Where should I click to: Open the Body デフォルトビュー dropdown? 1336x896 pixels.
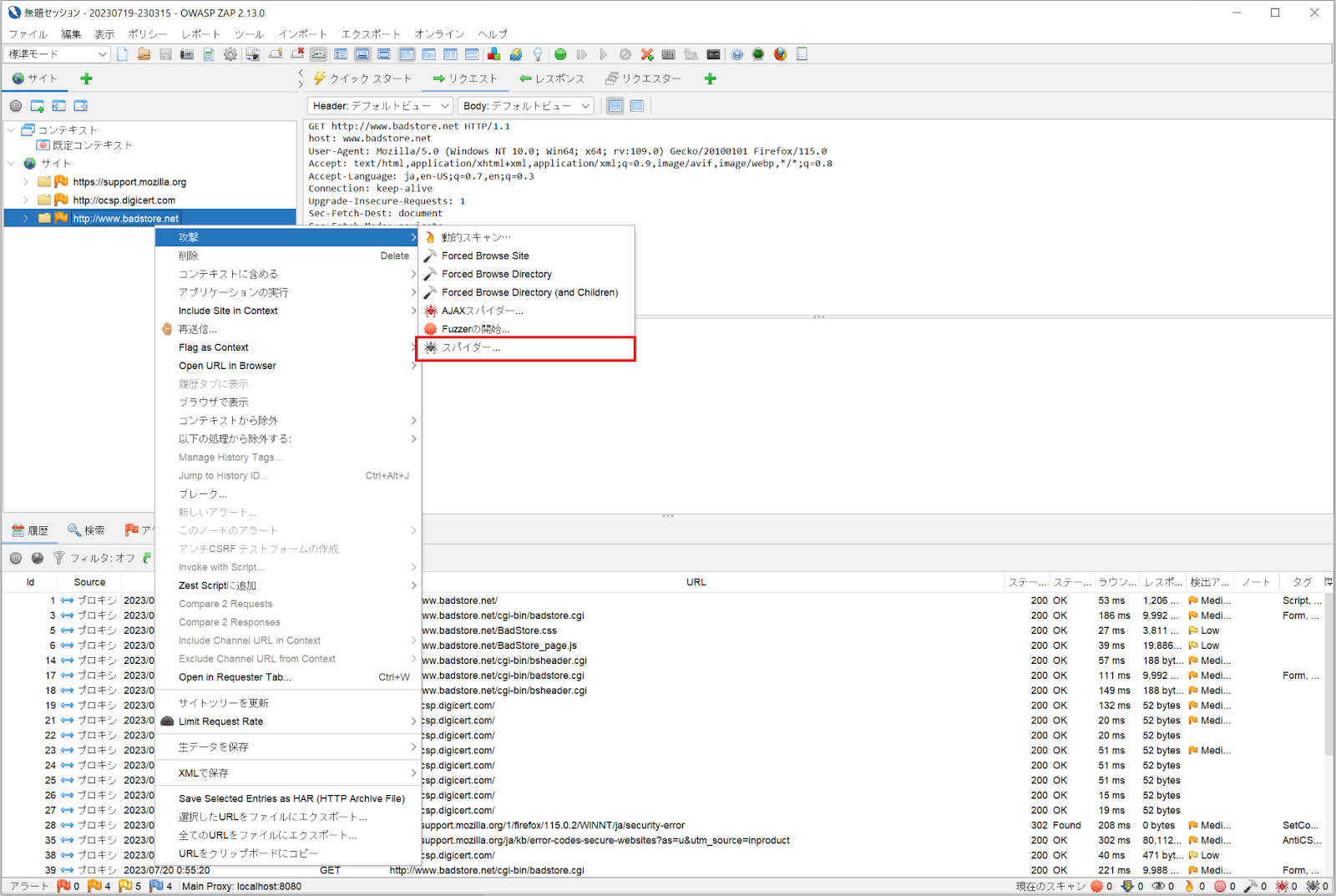click(x=526, y=105)
